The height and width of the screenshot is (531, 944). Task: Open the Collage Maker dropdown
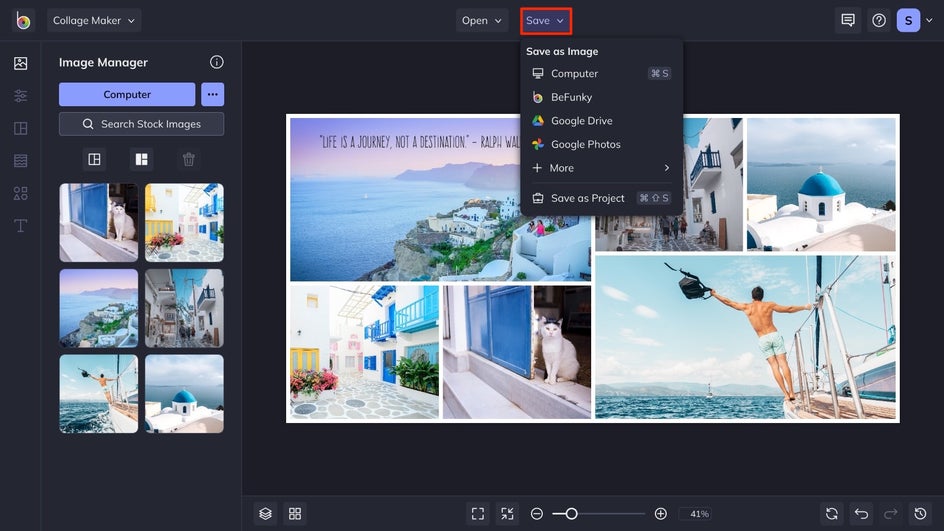coord(94,20)
